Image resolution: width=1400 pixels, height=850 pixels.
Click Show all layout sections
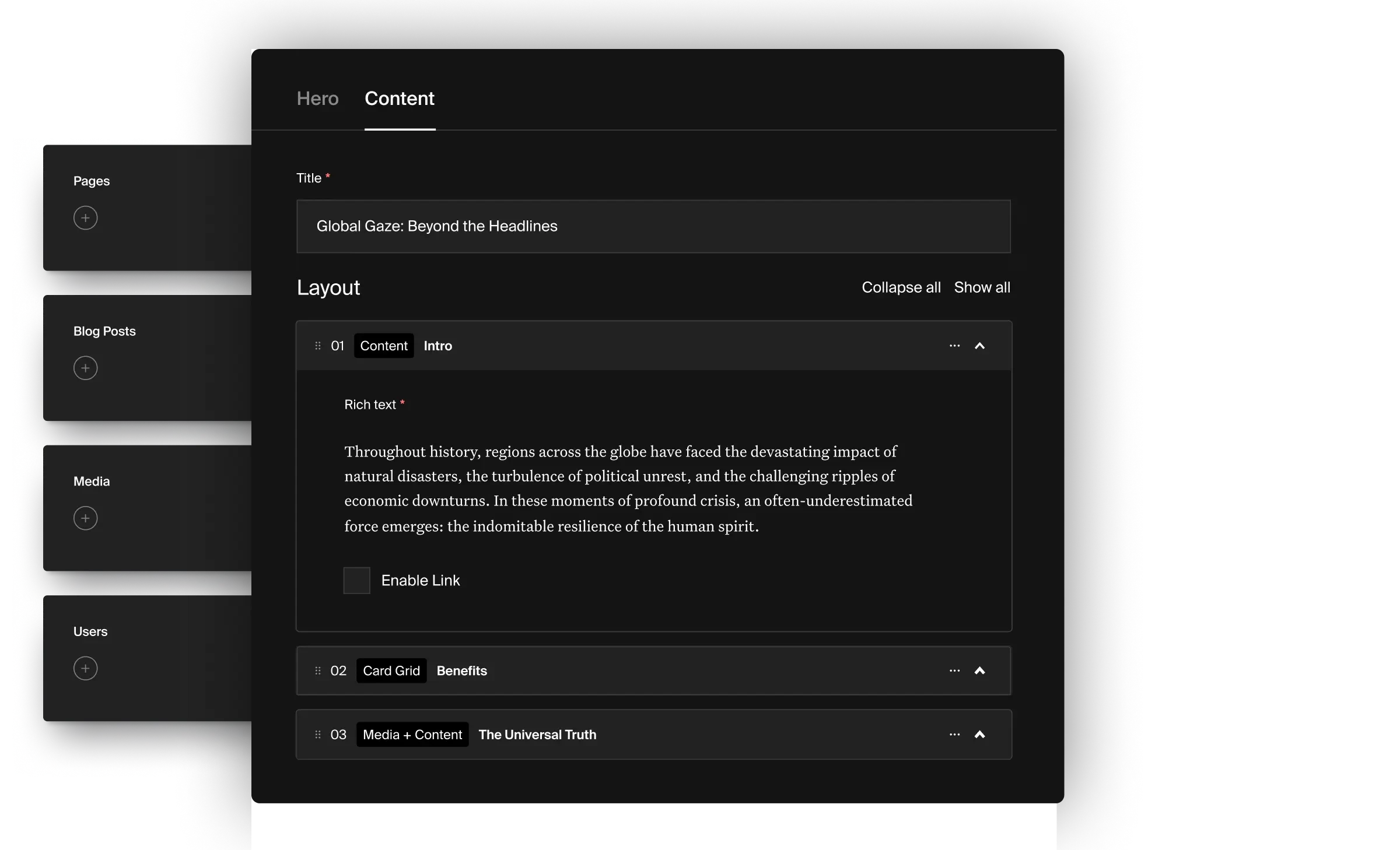point(982,287)
